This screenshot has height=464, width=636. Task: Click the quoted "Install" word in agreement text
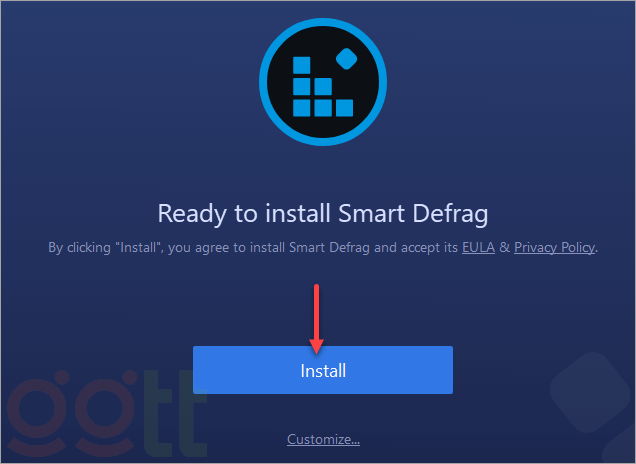[138, 247]
